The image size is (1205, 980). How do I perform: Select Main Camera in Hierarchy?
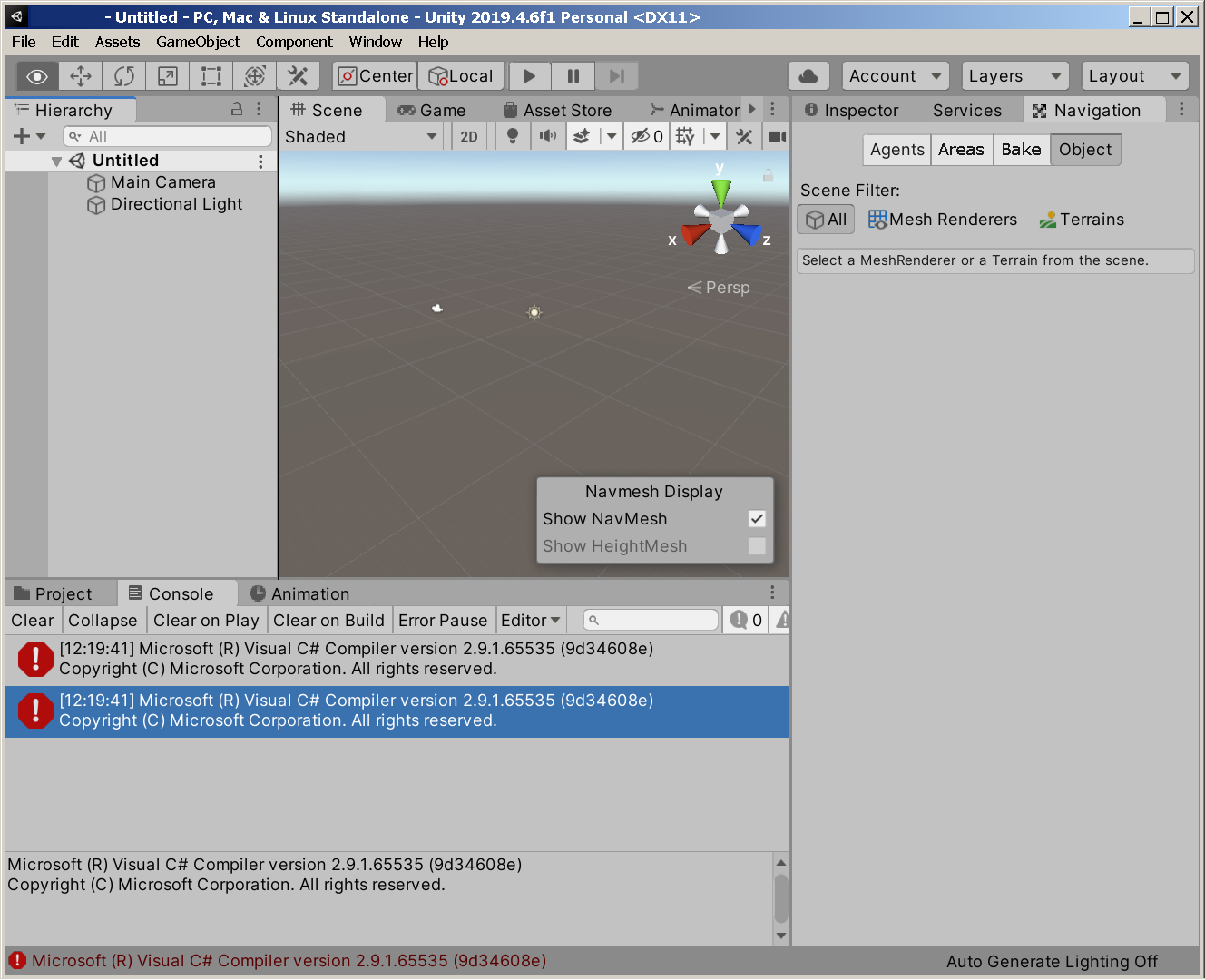[x=151, y=182]
